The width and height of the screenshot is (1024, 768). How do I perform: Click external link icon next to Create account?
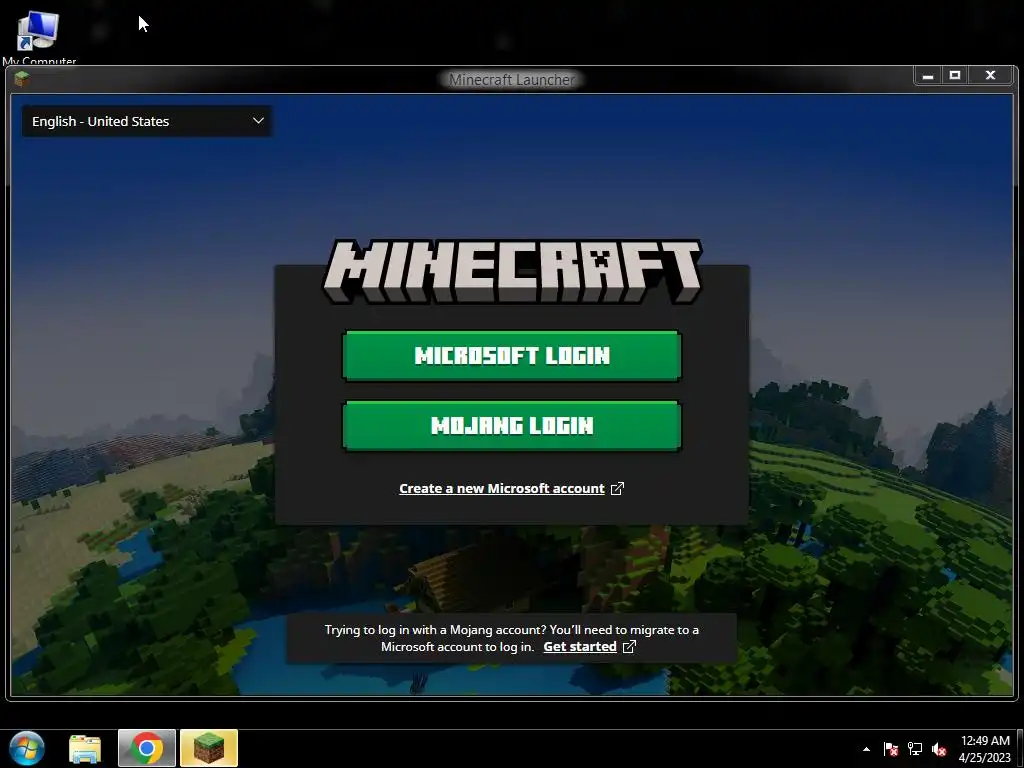[x=617, y=488]
